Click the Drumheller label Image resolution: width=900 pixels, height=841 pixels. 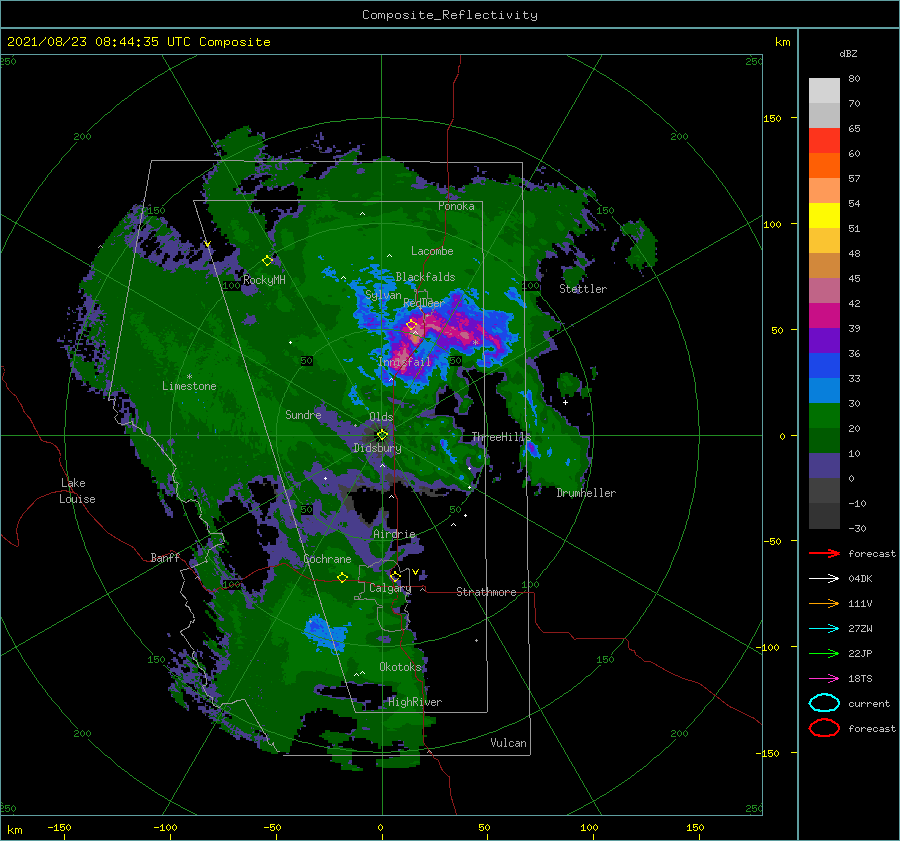(x=586, y=493)
